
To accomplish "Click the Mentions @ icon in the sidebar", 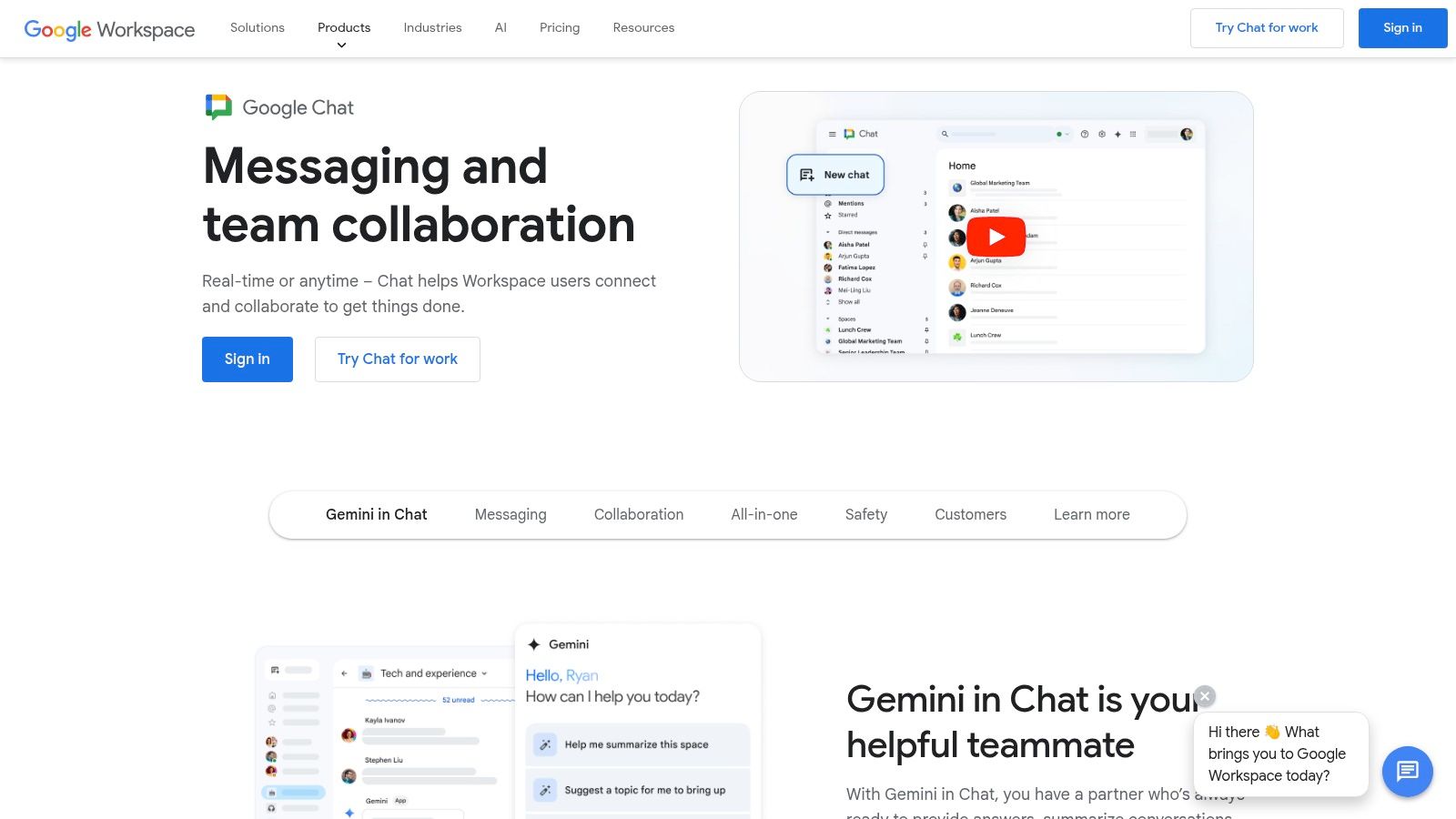I will coord(827,203).
